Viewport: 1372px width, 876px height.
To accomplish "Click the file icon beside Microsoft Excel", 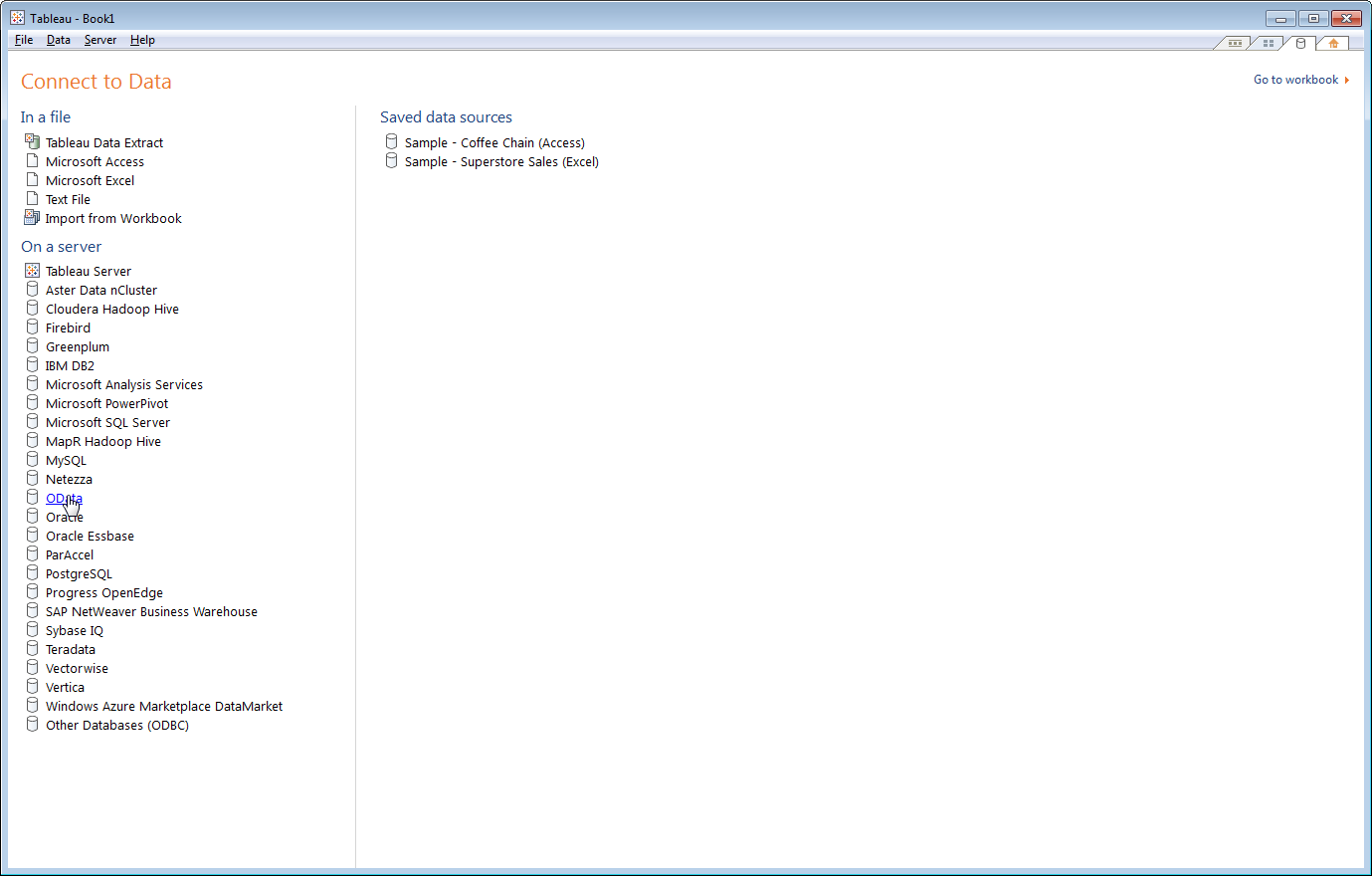I will pos(32,179).
